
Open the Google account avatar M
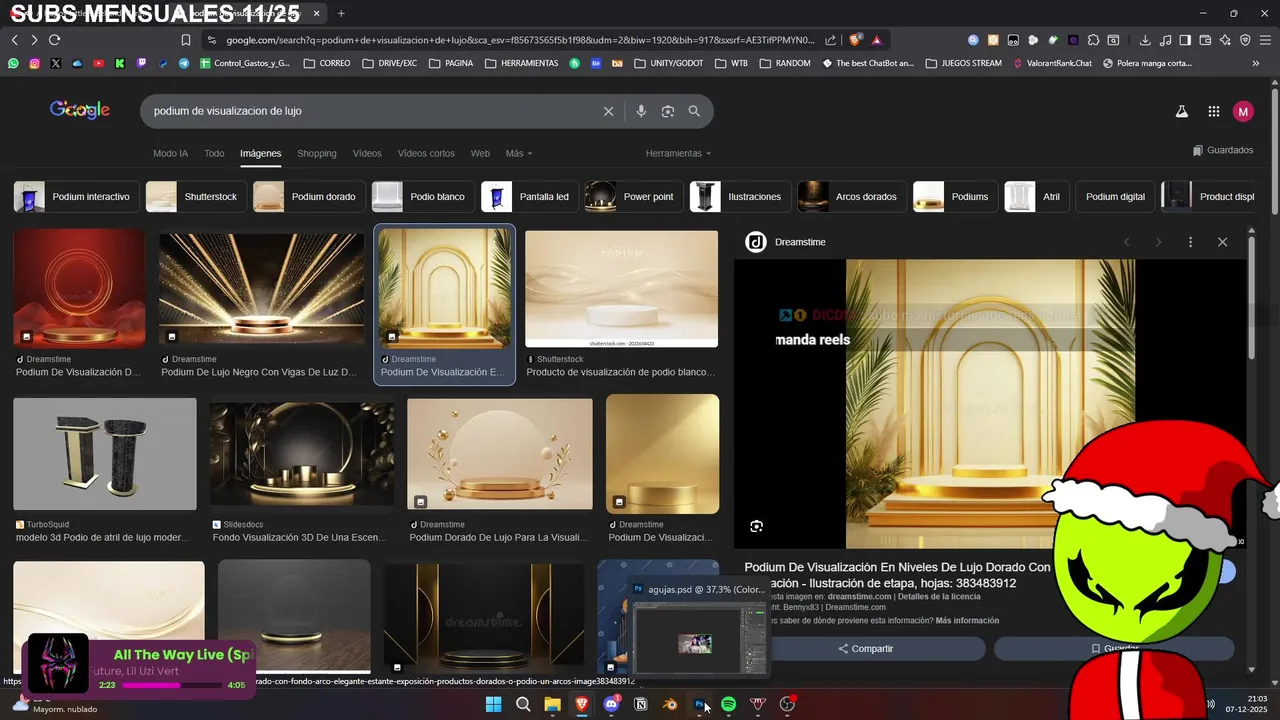[1243, 112]
